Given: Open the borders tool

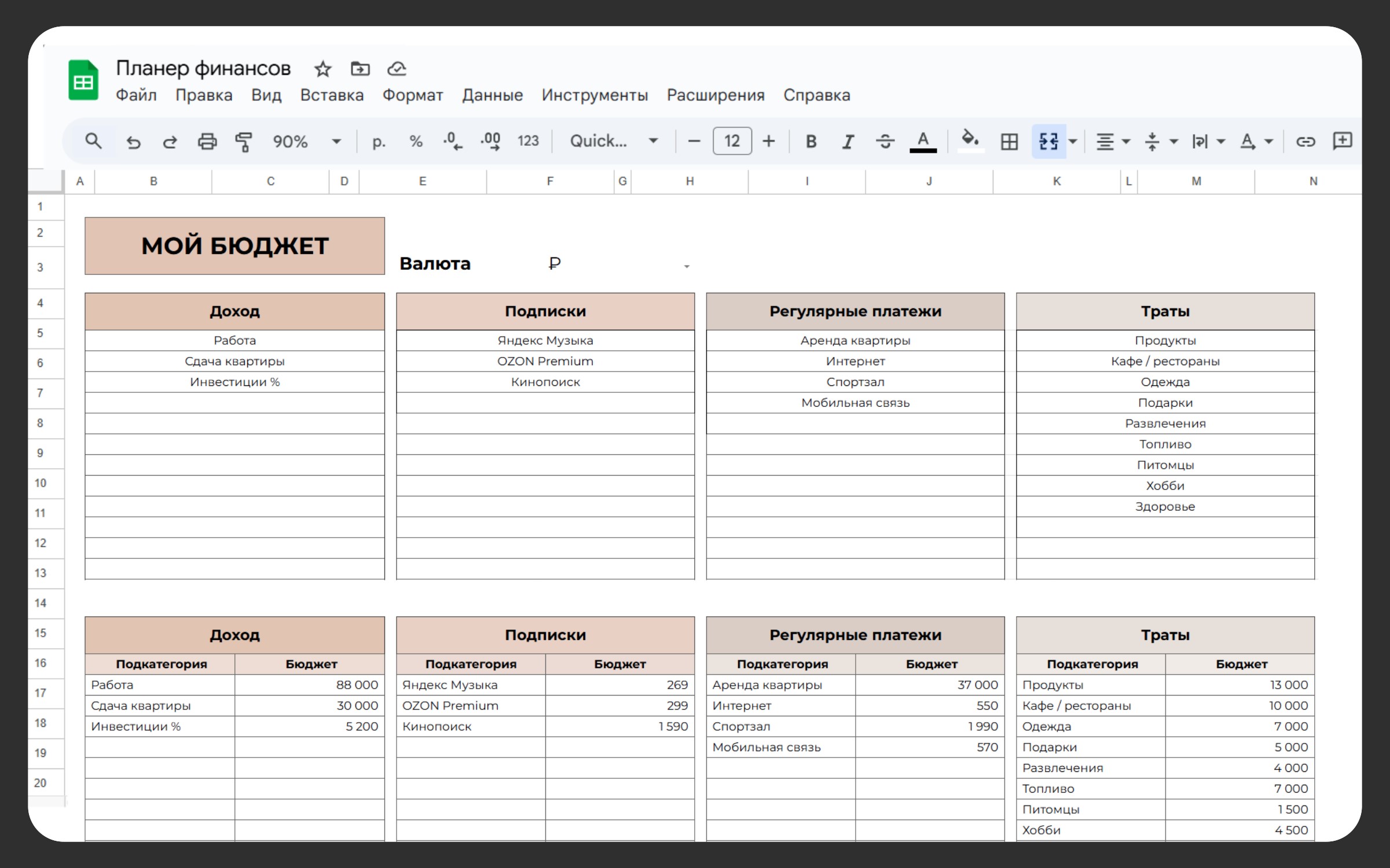Looking at the screenshot, I should pos(1009,142).
